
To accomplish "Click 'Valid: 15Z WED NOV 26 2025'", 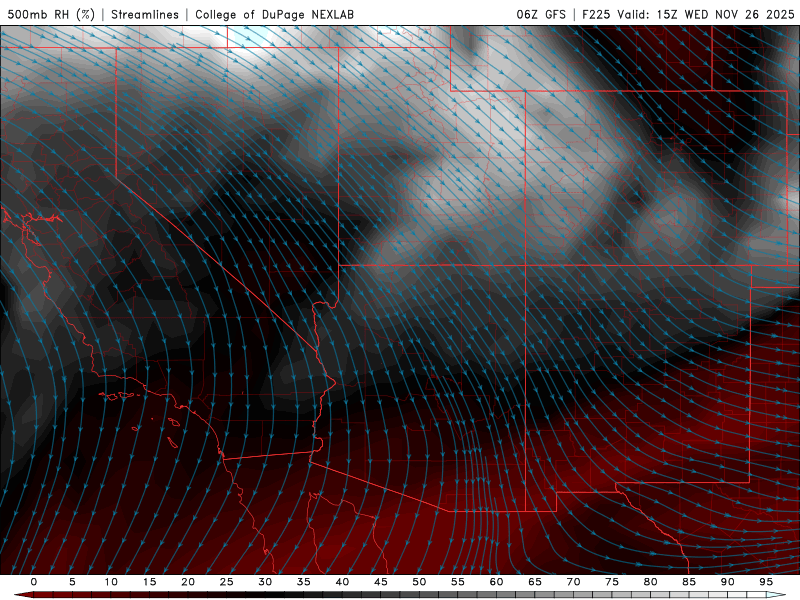I will [x=706, y=14].
